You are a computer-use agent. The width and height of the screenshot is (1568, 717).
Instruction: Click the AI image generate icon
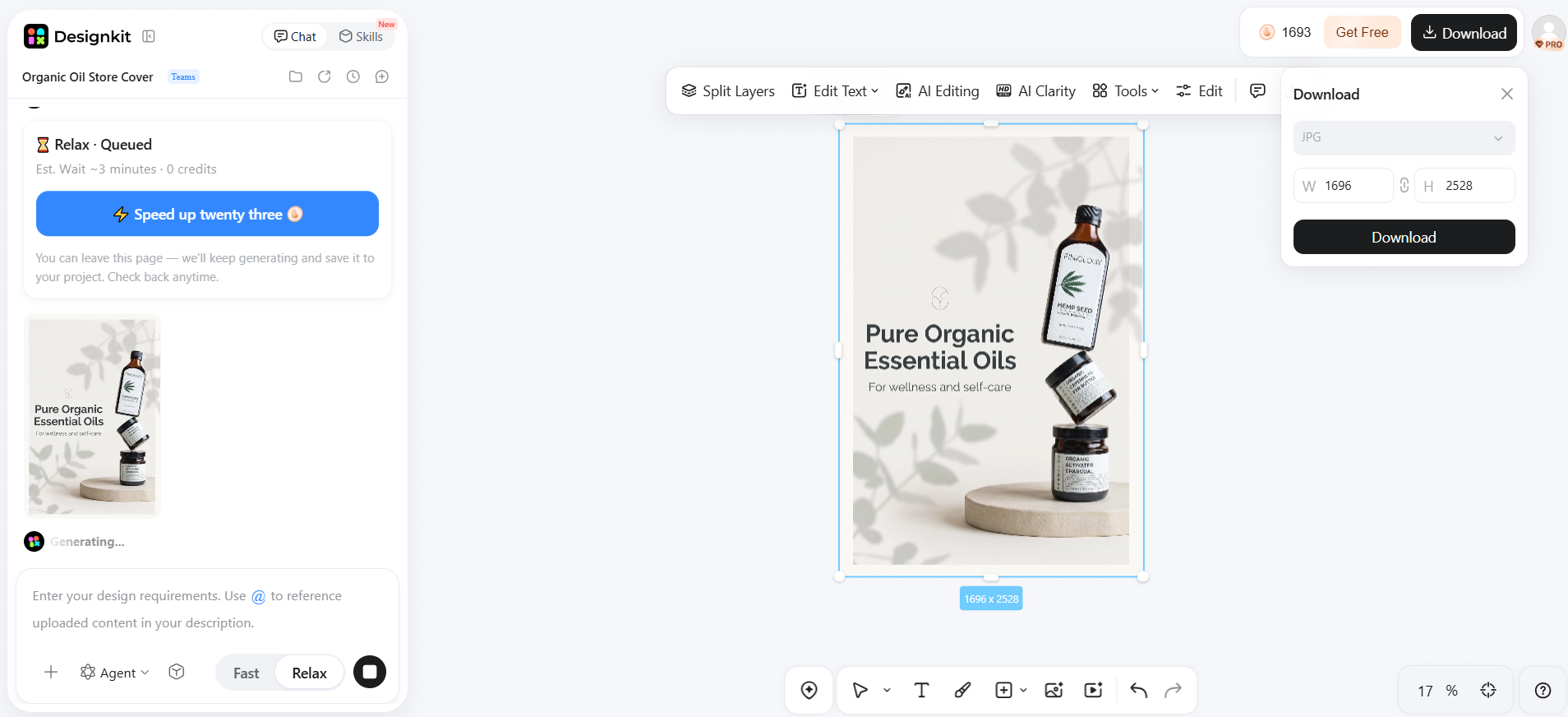(x=1054, y=690)
